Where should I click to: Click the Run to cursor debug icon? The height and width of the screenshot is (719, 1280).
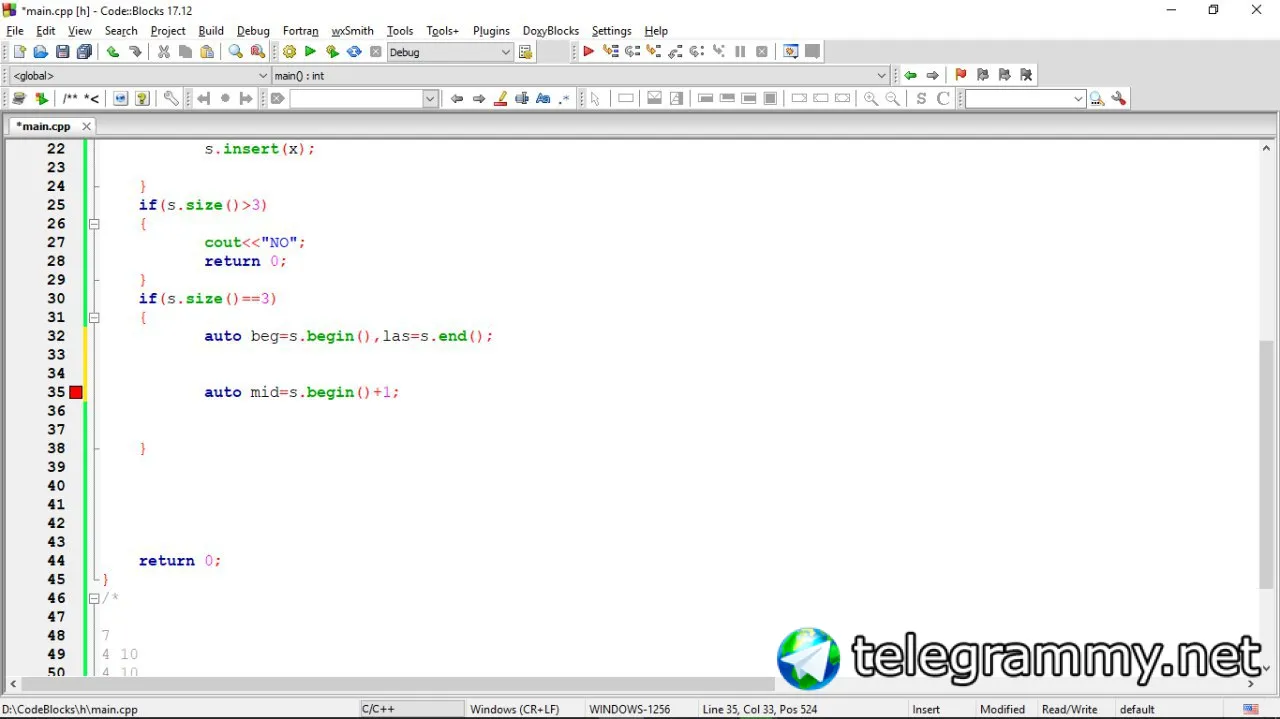[610, 52]
